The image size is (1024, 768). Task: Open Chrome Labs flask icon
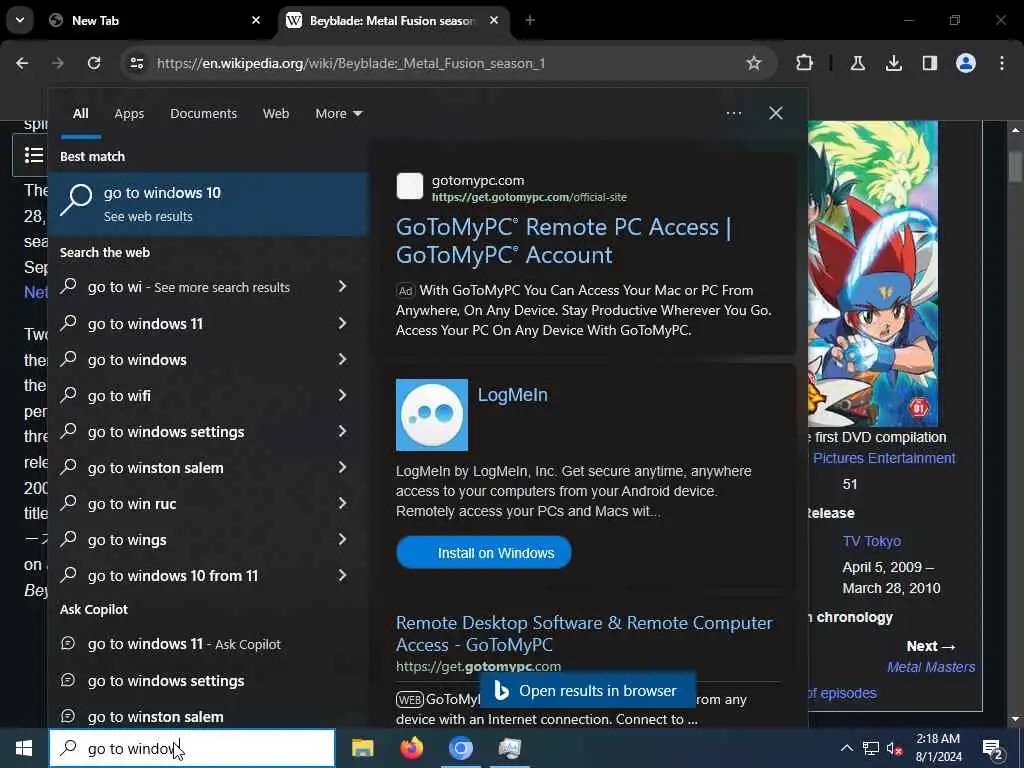857,63
